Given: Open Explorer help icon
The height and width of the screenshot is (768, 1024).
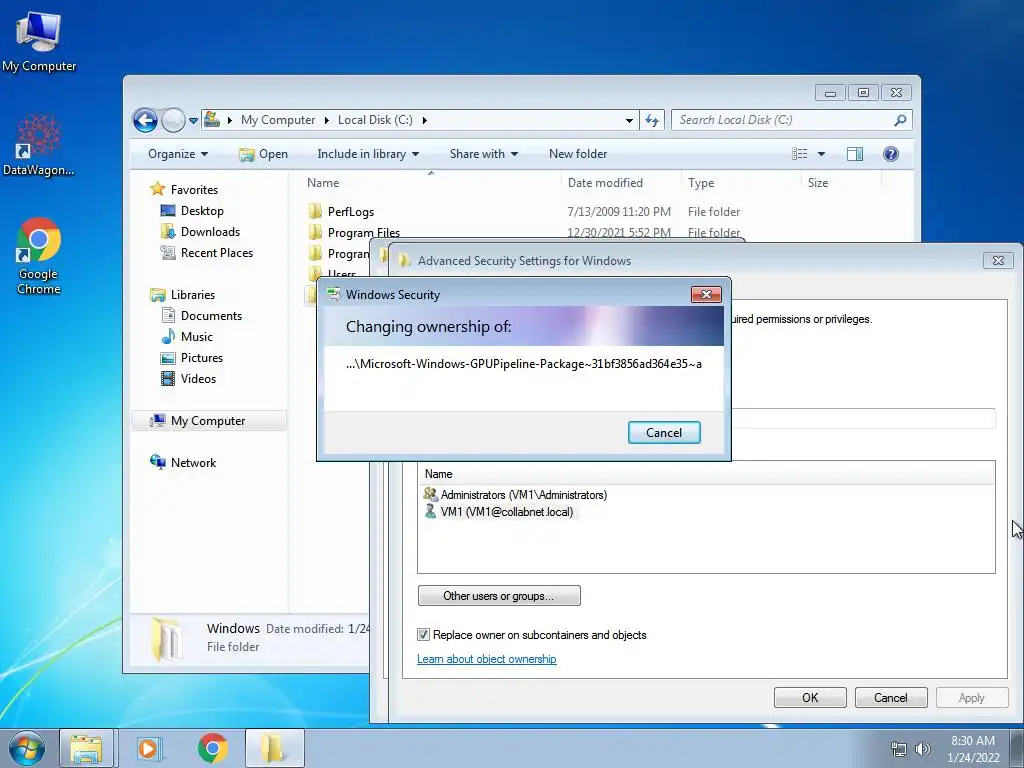Looking at the screenshot, I should click(x=890, y=154).
